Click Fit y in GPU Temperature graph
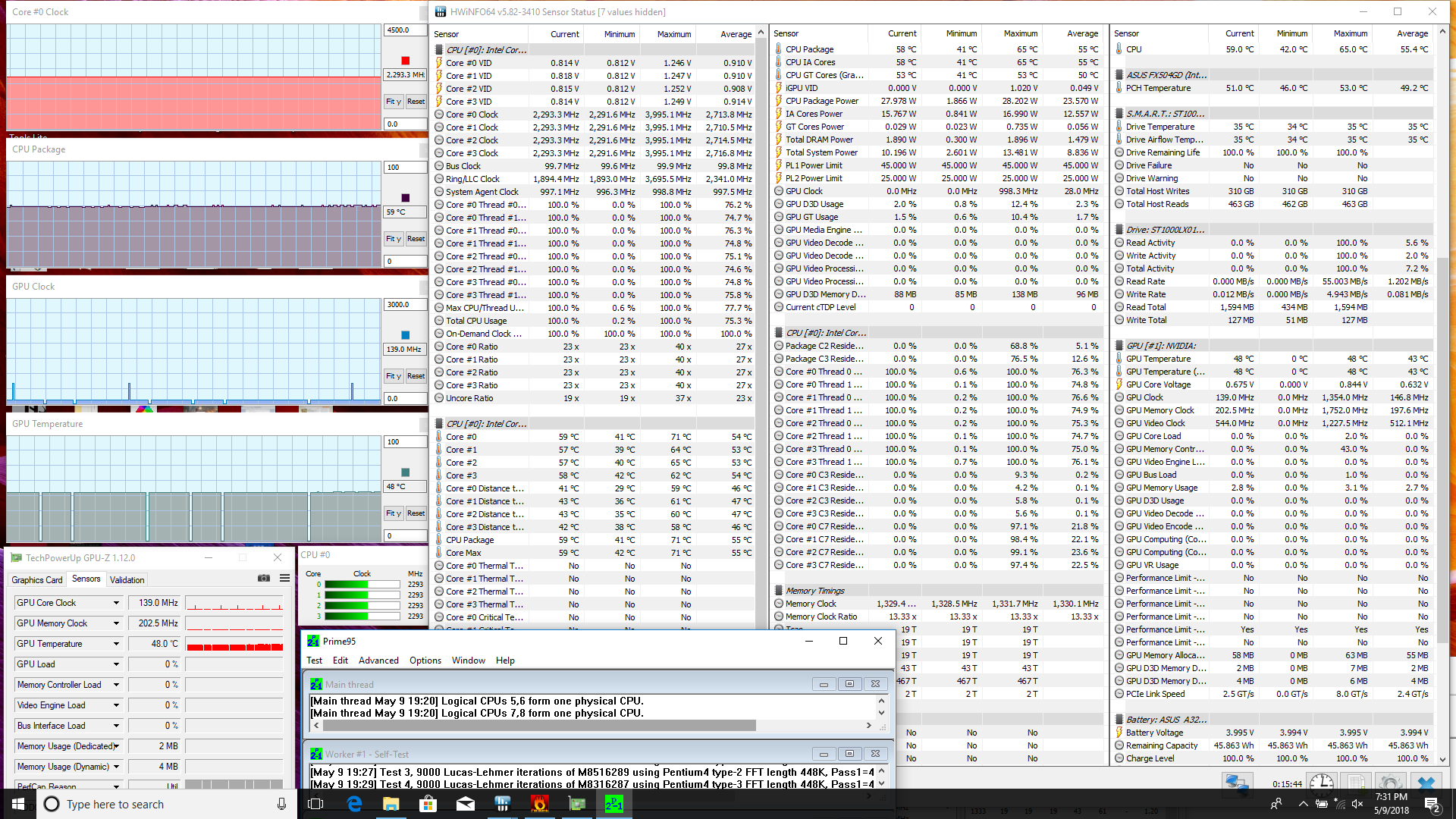Image resolution: width=1456 pixels, height=819 pixels. (394, 513)
